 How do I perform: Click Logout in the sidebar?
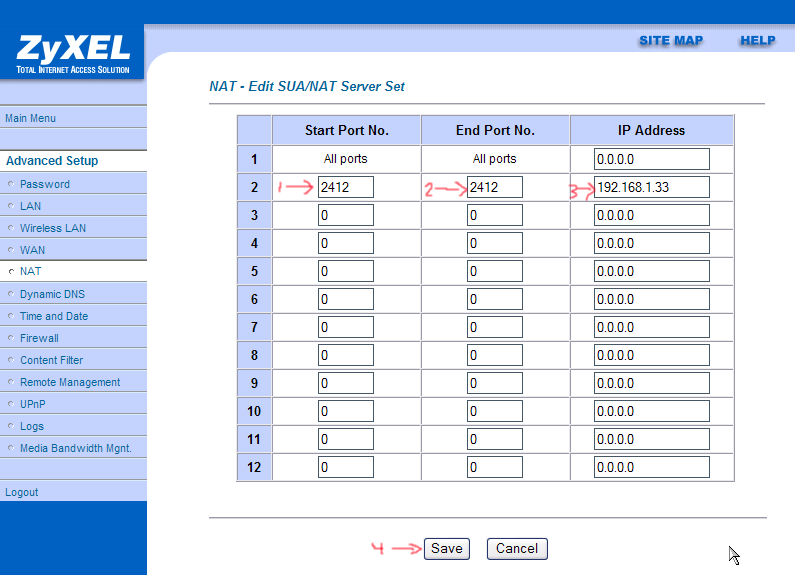(22, 492)
